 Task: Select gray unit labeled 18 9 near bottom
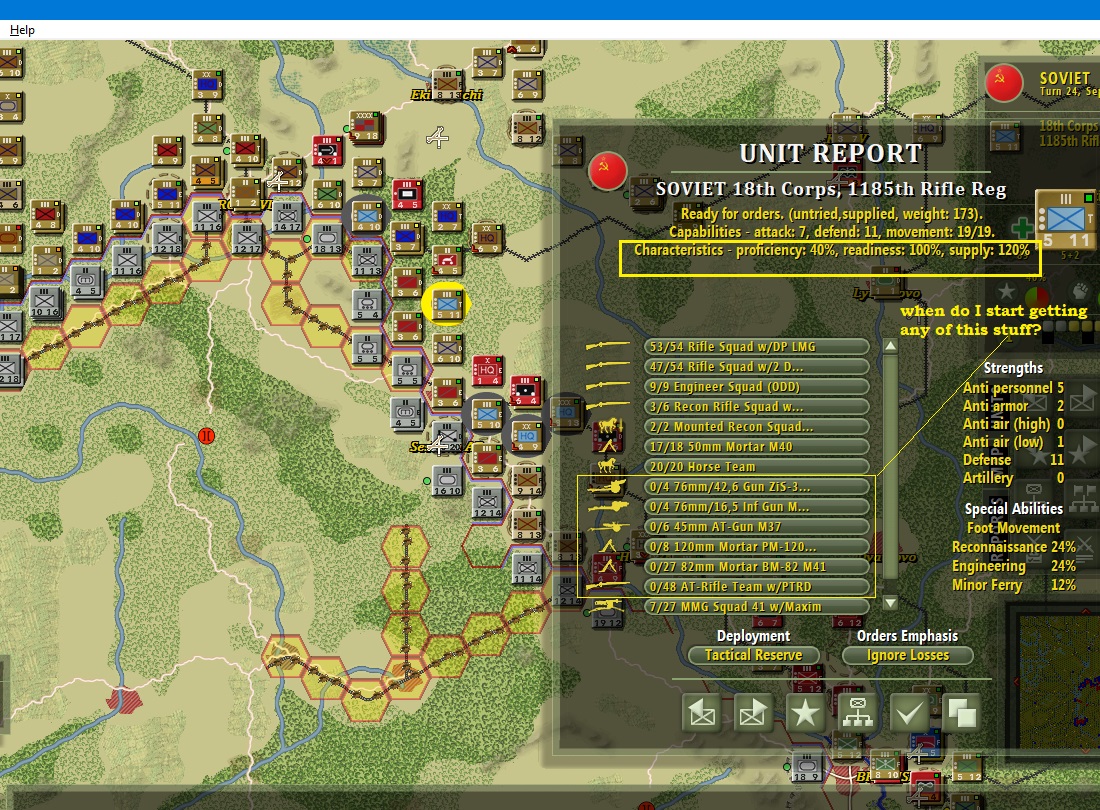[806, 767]
